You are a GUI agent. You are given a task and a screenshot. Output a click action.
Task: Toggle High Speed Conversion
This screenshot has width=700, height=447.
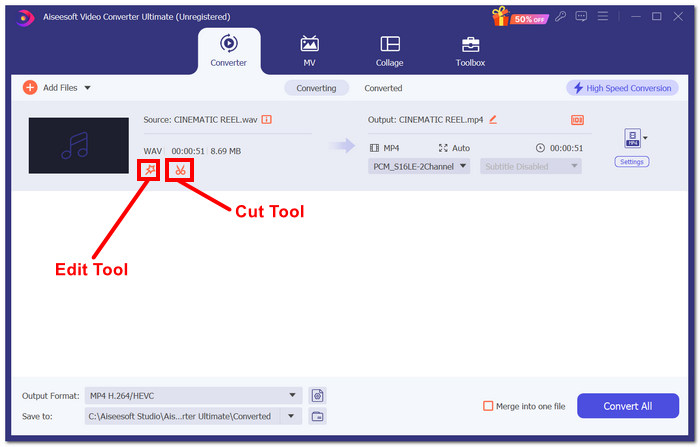click(622, 88)
